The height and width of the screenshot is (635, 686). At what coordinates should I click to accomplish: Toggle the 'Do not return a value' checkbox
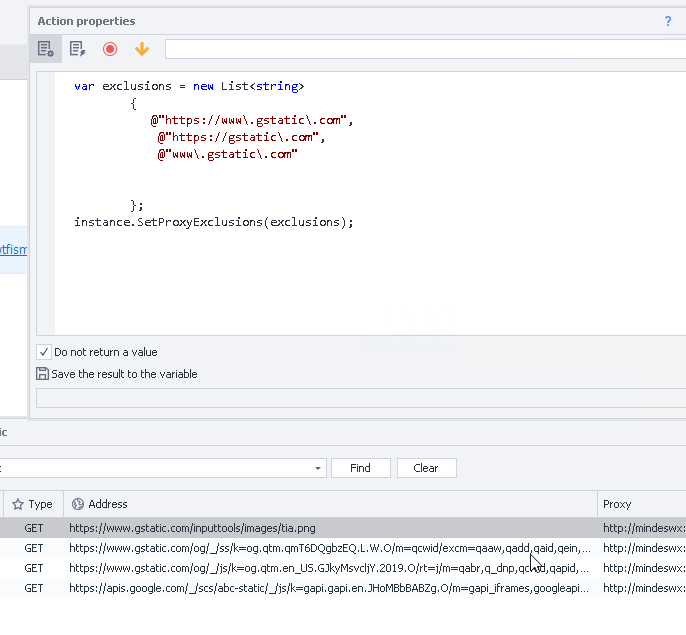coord(44,352)
